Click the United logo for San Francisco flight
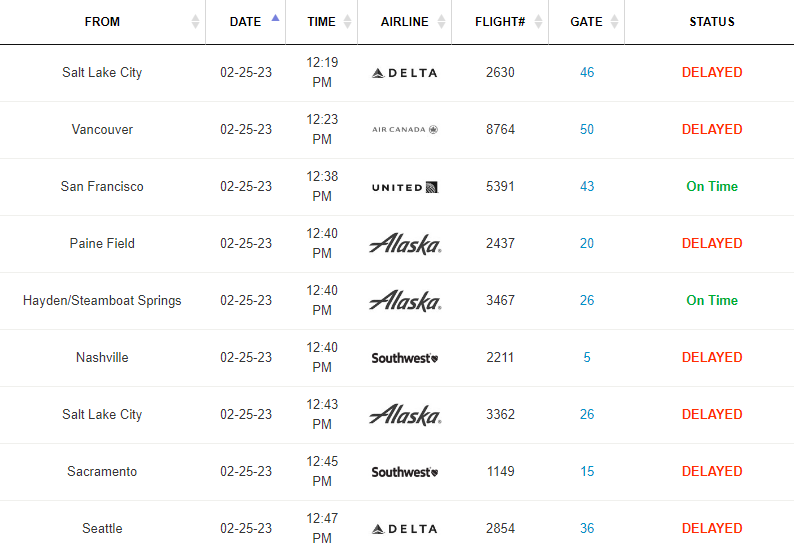Screen dimensions: 794x545 [x=404, y=187]
